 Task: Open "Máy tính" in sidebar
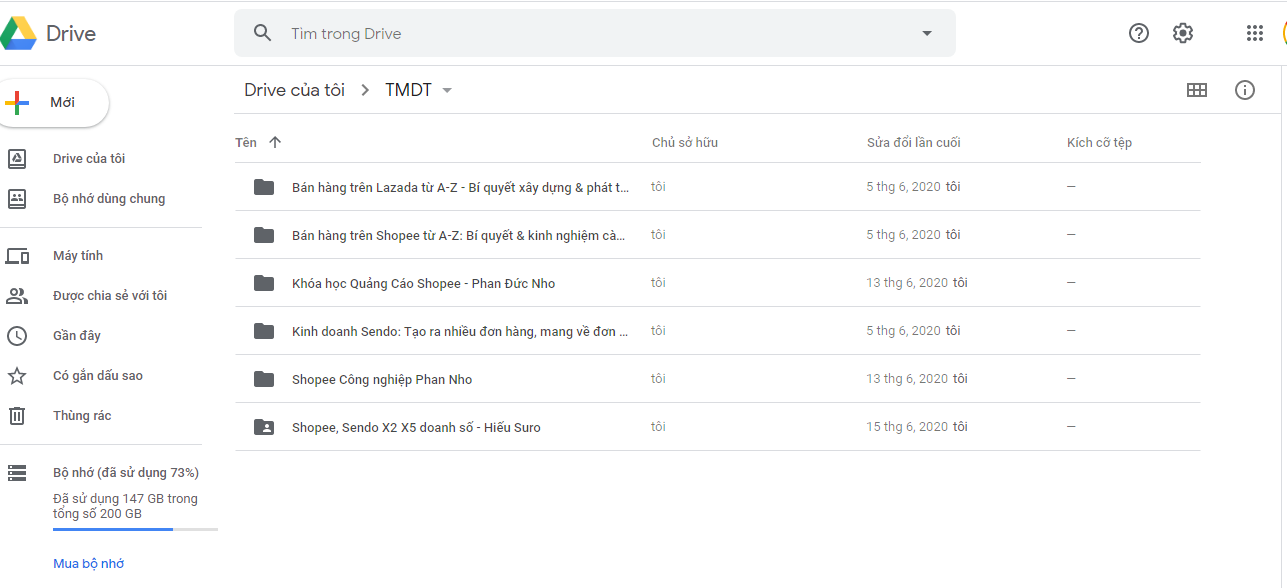pyautogui.click(x=78, y=256)
